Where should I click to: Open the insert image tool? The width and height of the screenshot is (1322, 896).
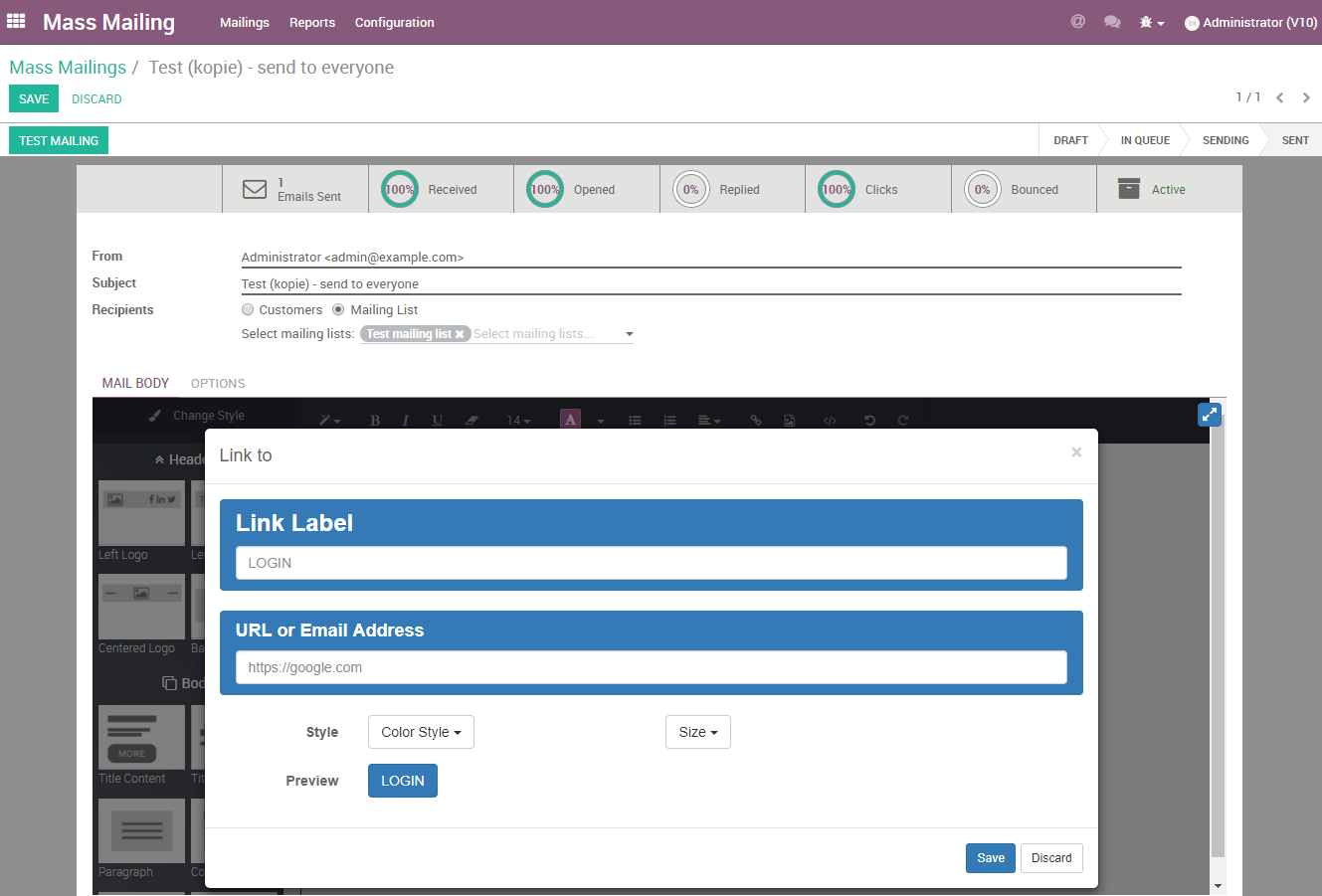tap(788, 420)
